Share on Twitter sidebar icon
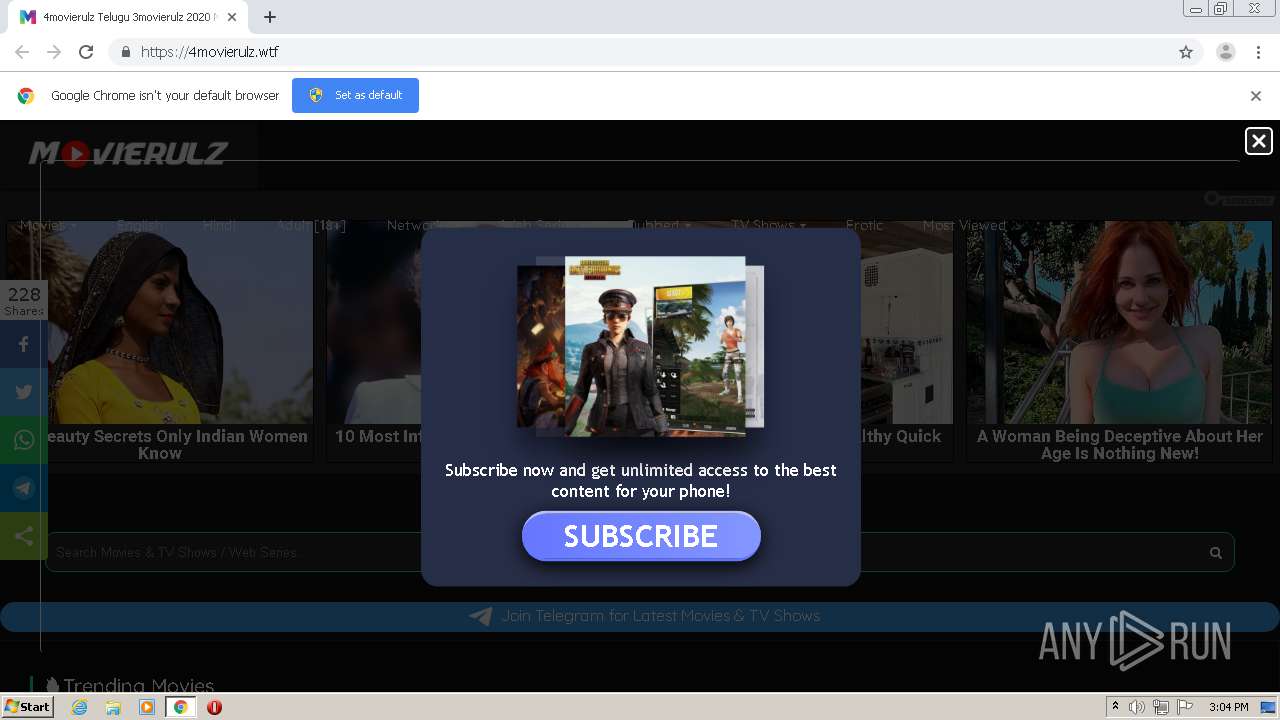Image resolution: width=1280 pixels, height=720 pixels. (24, 392)
